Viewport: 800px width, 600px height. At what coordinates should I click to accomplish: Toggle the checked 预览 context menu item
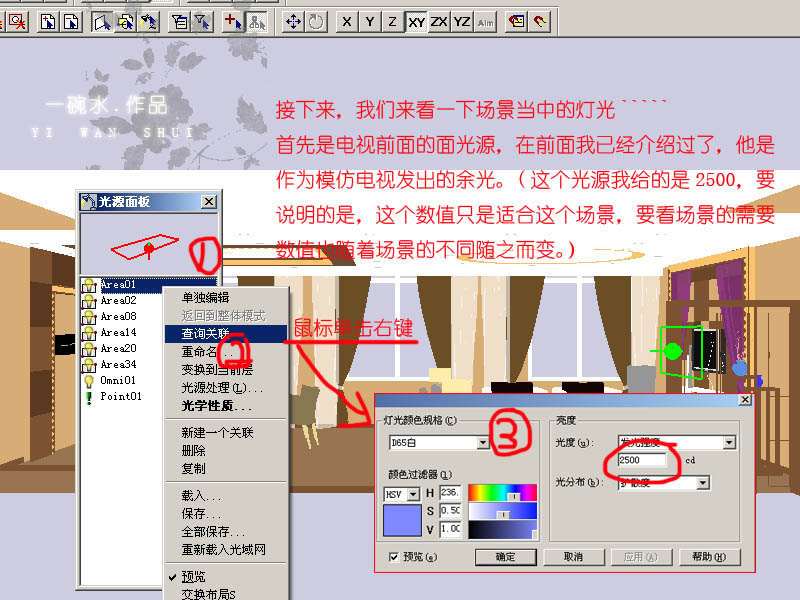click(225, 577)
